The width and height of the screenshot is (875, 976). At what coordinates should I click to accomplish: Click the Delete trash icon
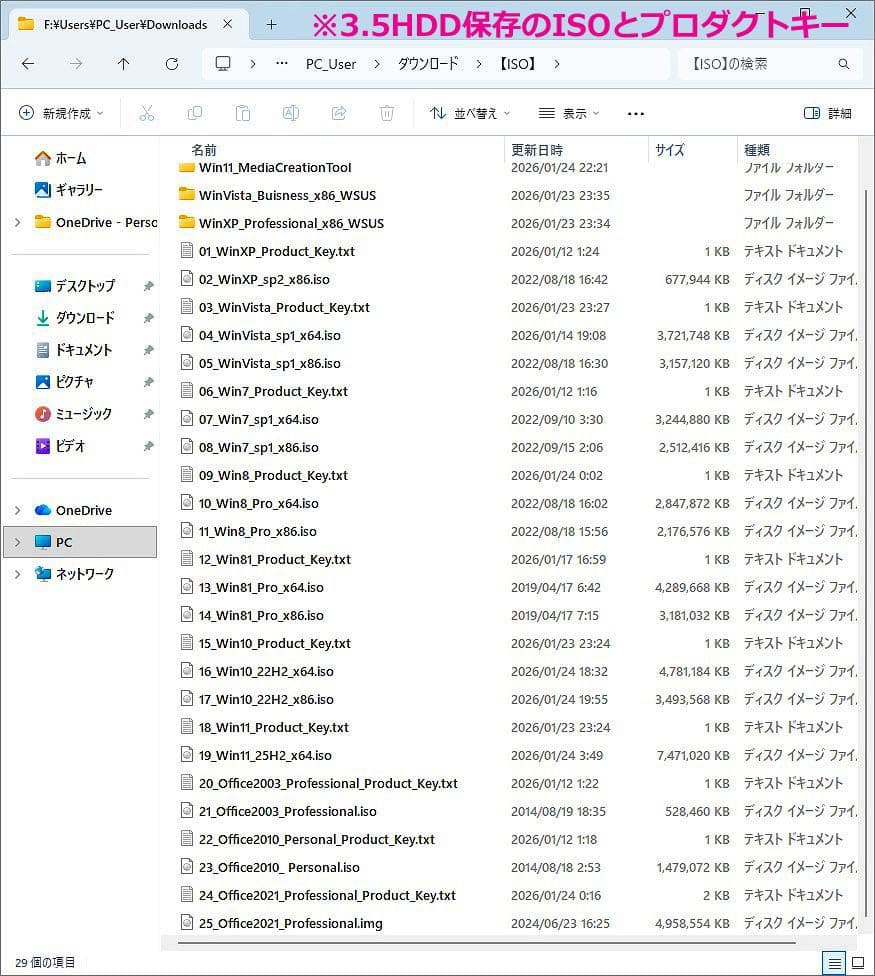387,114
